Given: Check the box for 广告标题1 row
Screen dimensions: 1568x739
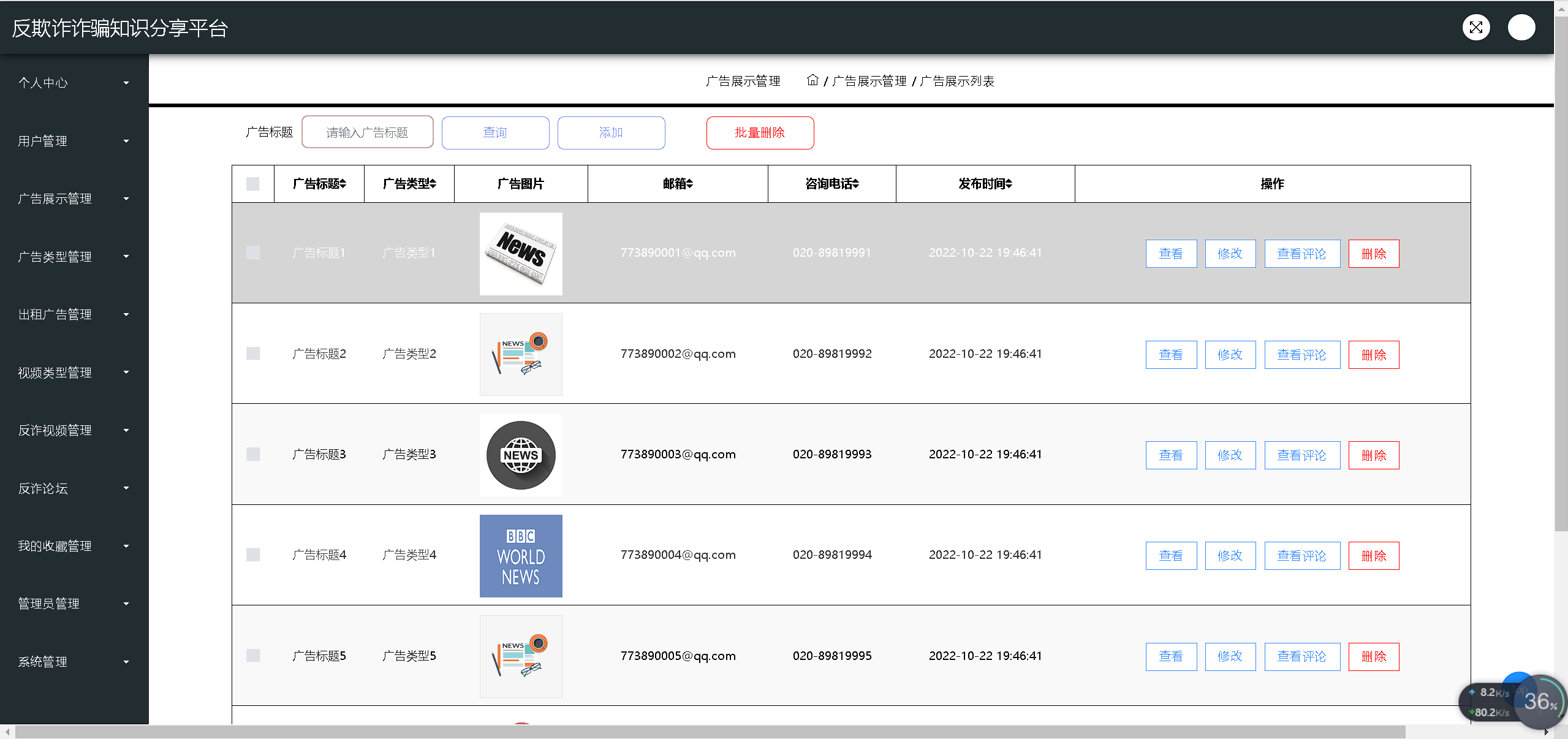Looking at the screenshot, I should (253, 252).
